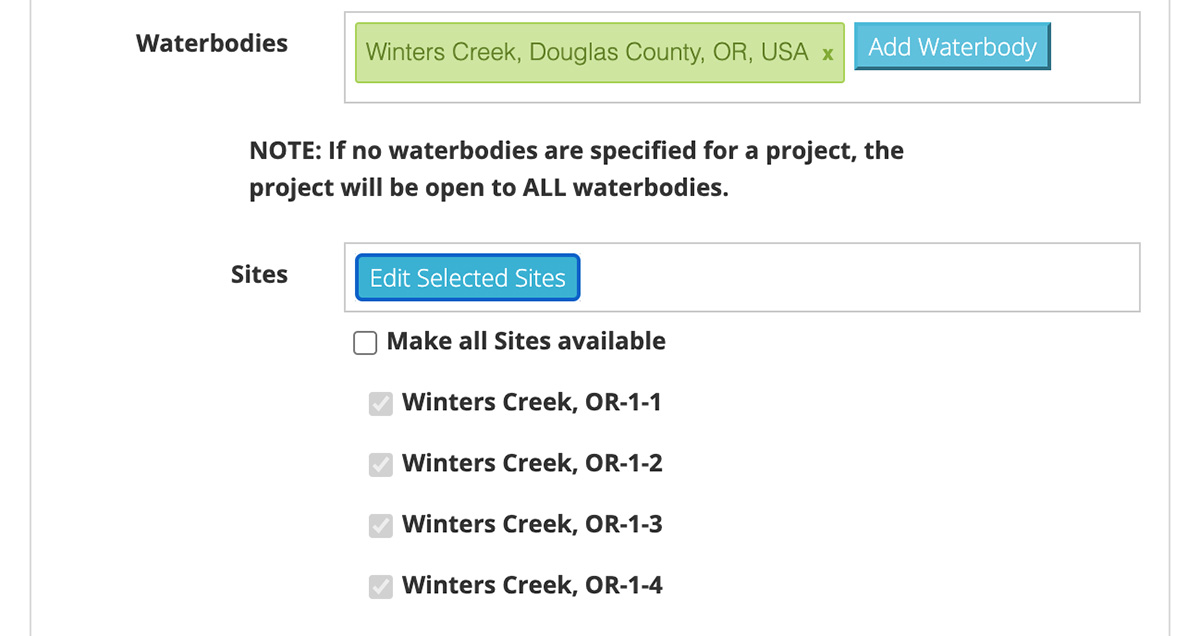Toggle the Winters Creek, OR-1-1 checkbox
The image size is (1200, 636).
(381, 404)
